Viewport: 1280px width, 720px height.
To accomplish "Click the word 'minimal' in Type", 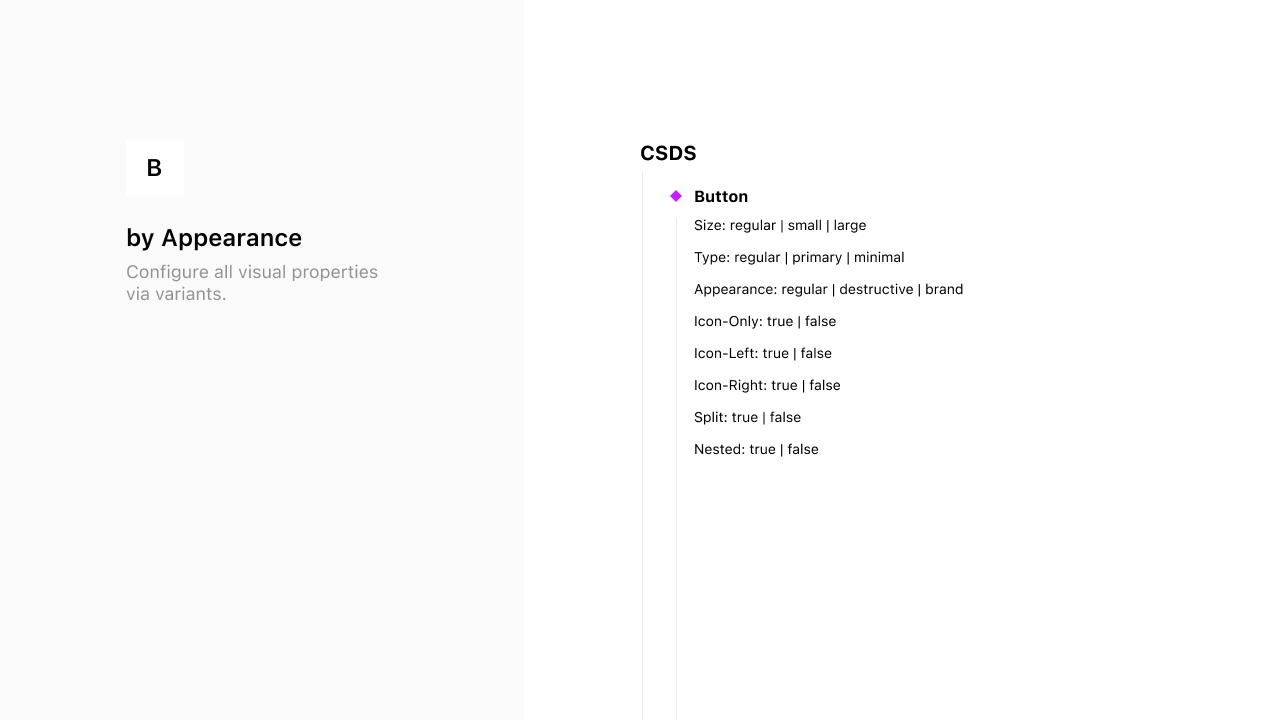I will (879, 257).
